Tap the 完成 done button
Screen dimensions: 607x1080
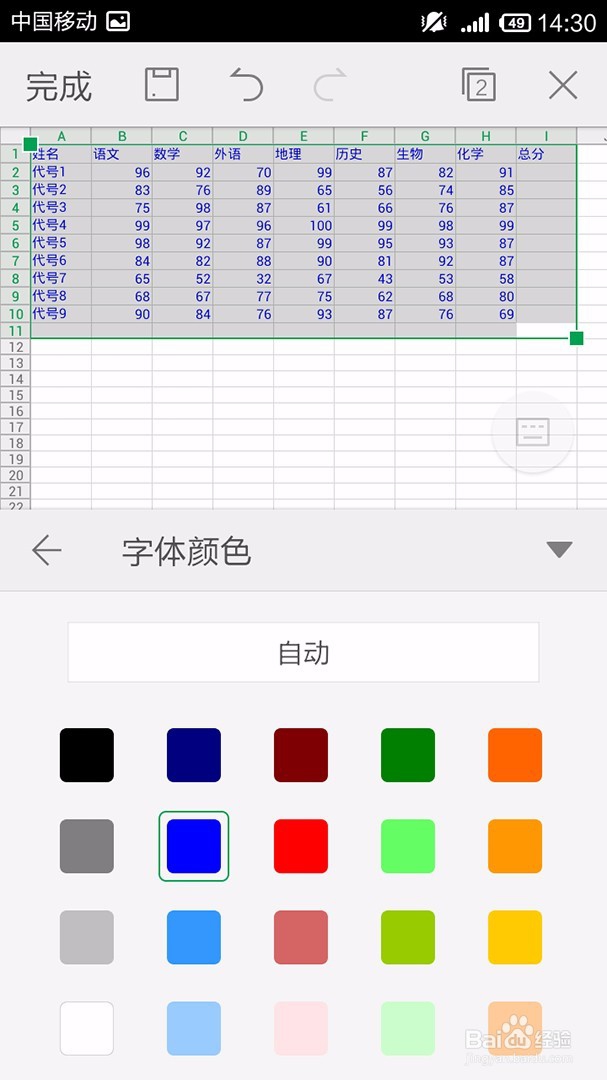coord(59,86)
